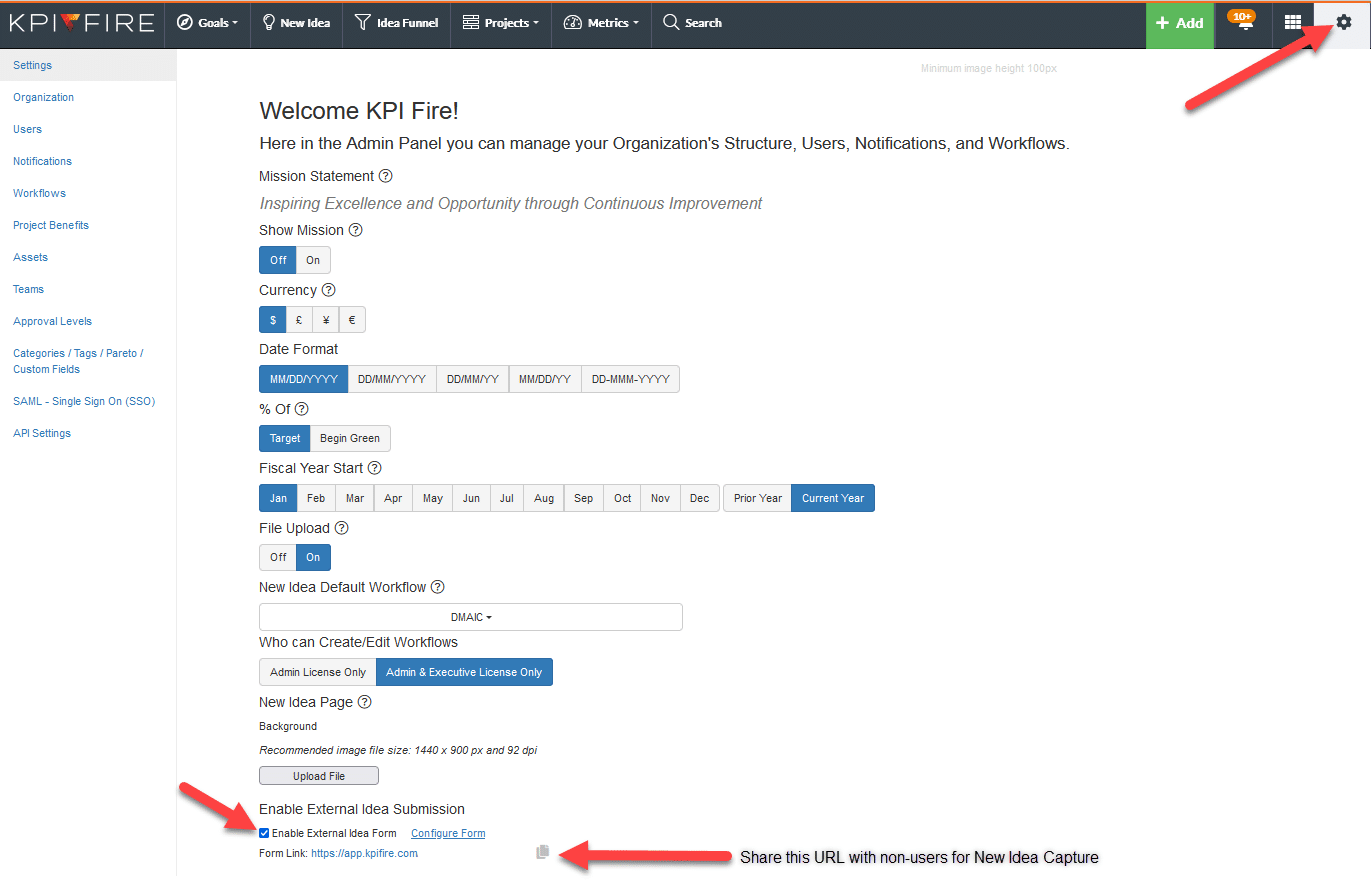This screenshot has width=1371, height=888.
Task: Click the Search magnifier item
Action: point(692,23)
